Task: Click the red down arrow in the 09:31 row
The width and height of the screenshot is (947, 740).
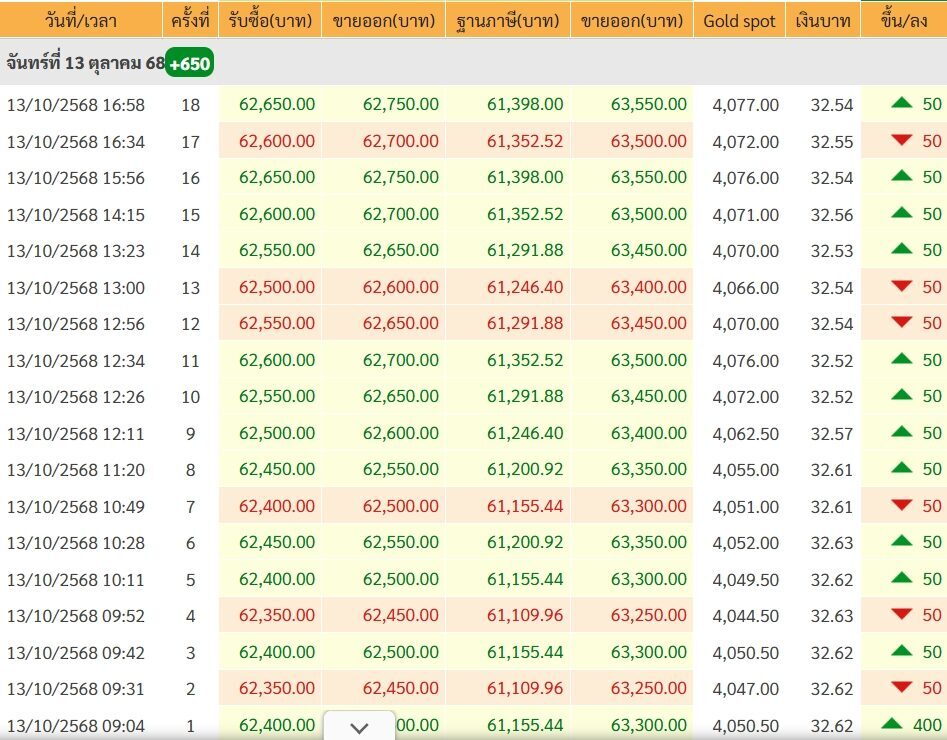Action: point(902,688)
